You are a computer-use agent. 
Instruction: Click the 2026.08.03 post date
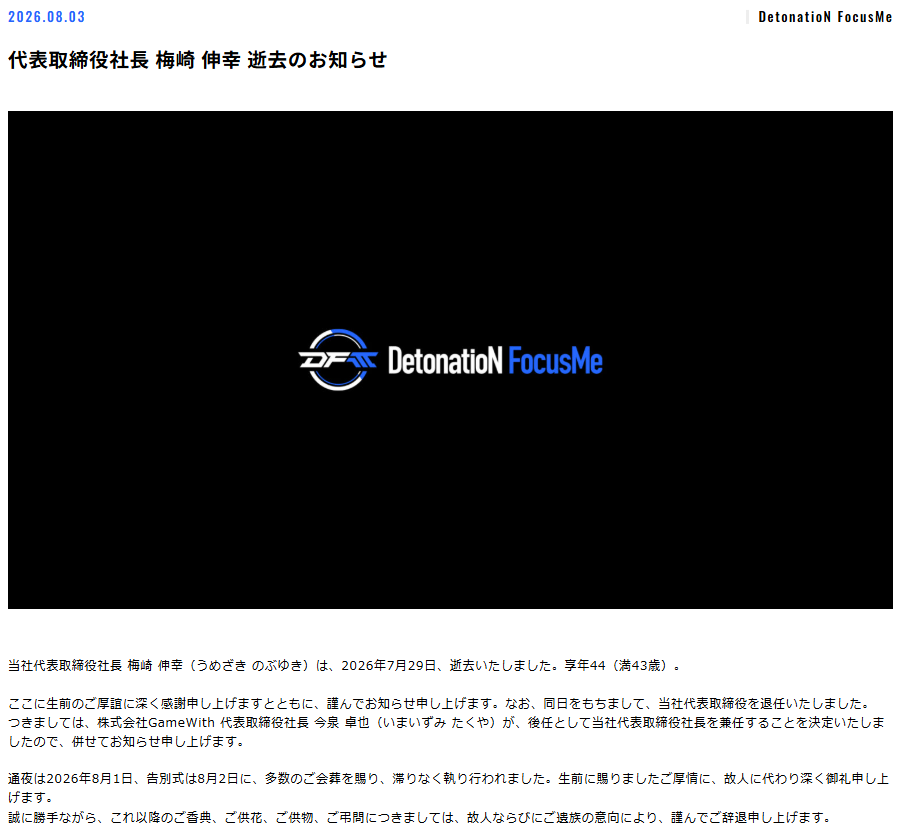46,17
